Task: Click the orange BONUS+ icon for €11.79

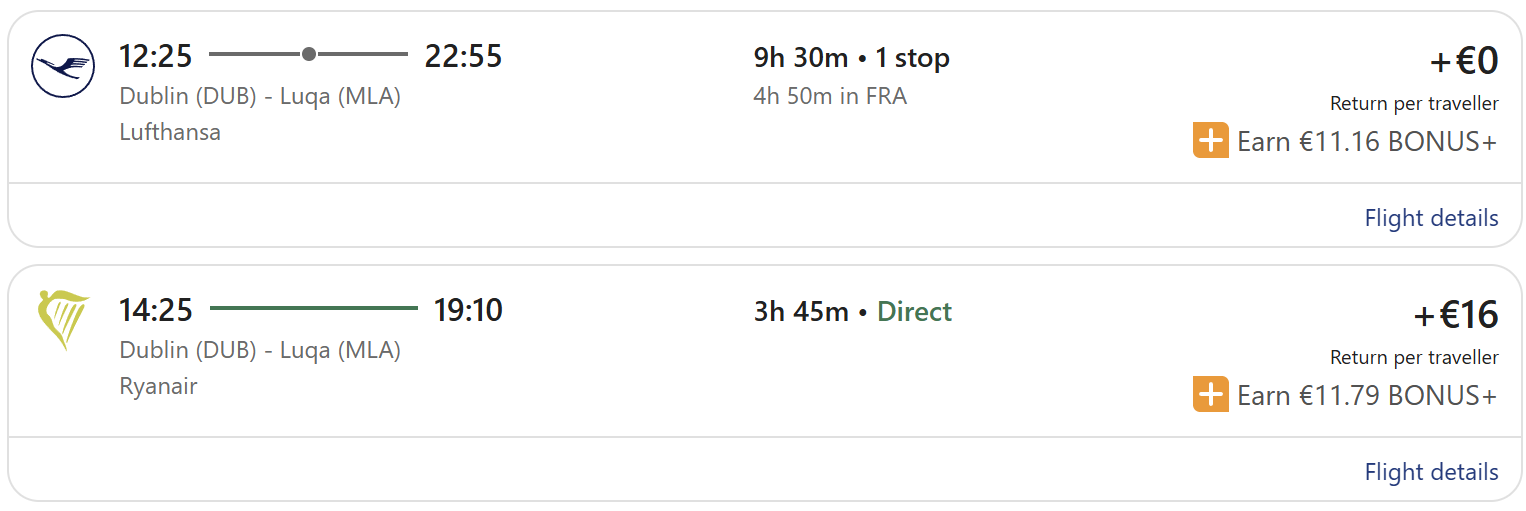Action: tap(1210, 395)
